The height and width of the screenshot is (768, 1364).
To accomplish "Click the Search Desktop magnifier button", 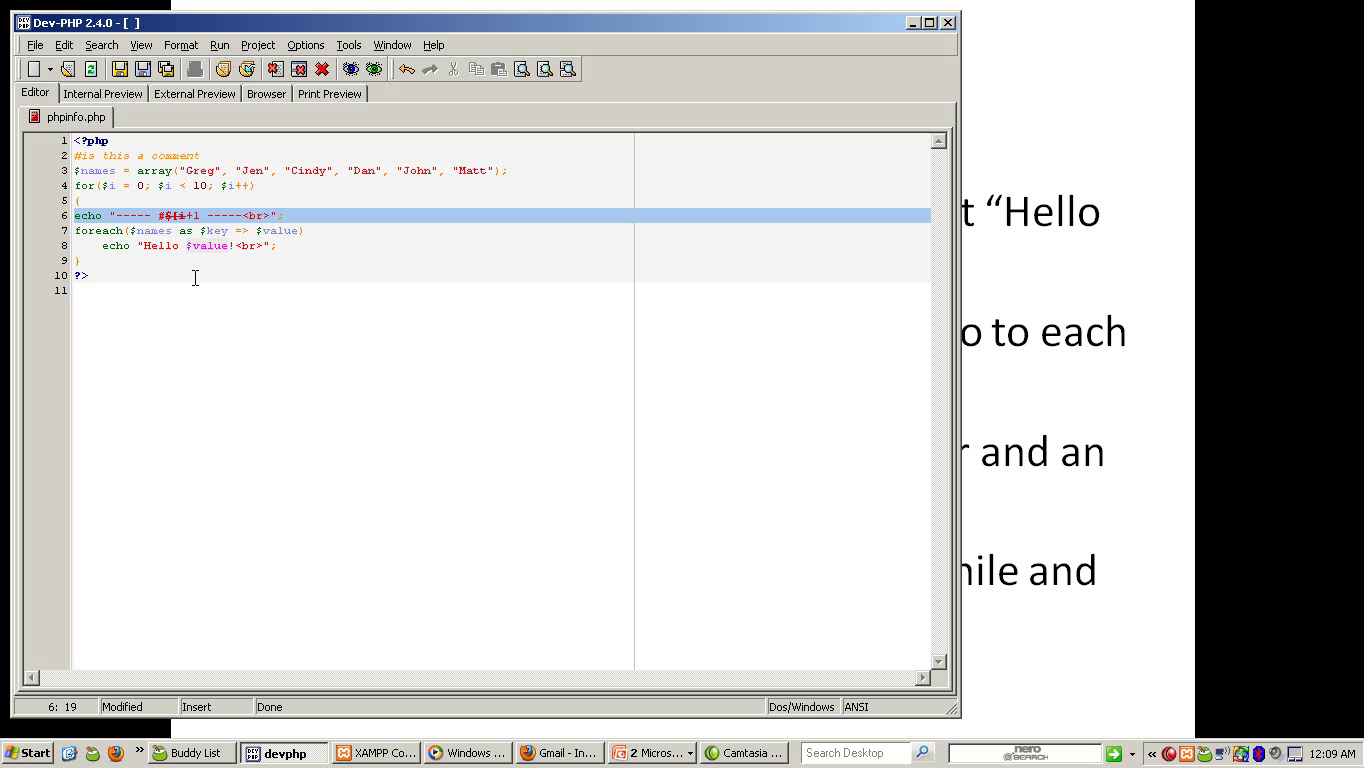I will 922,753.
